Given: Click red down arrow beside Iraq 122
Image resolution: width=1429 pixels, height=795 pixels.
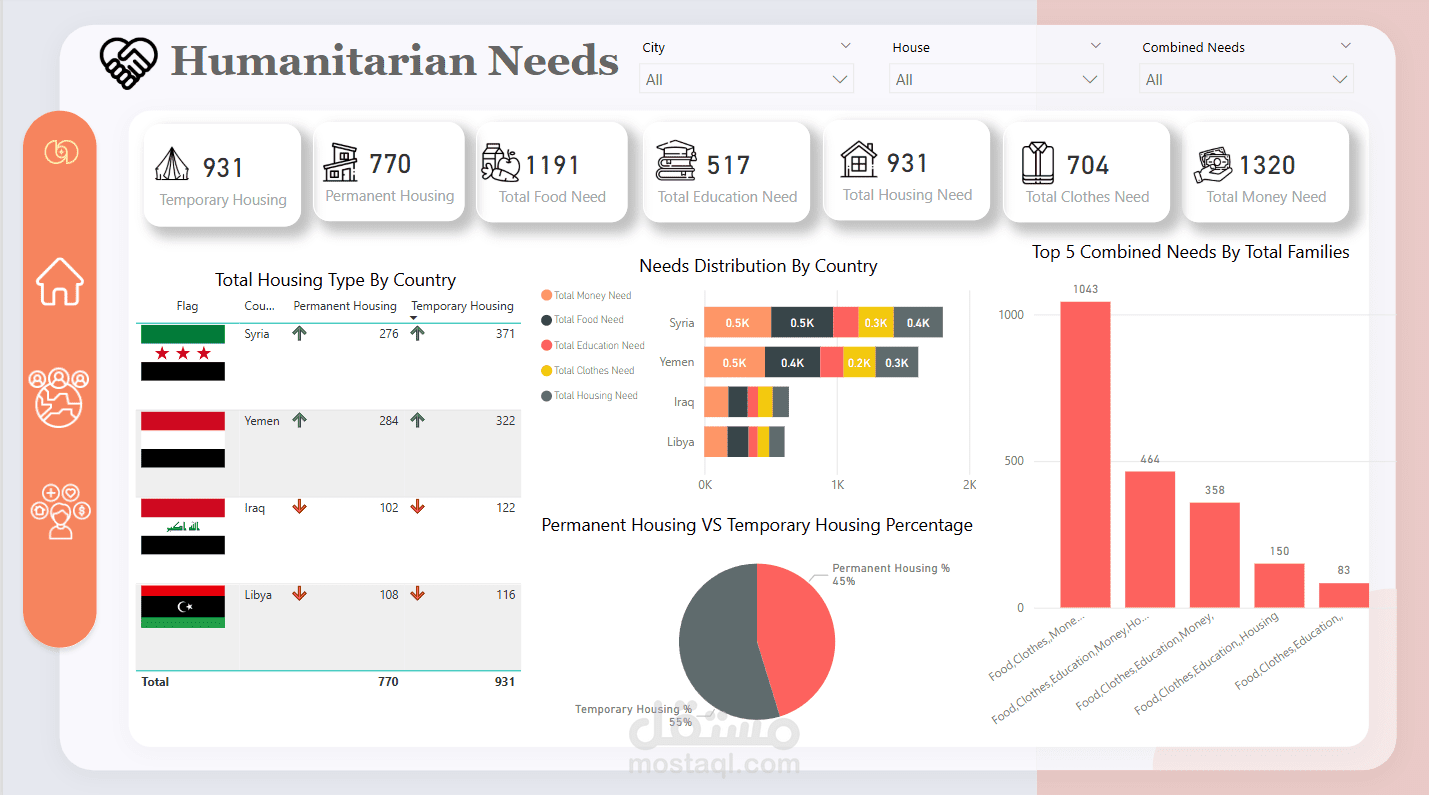Looking at the screenshot, I should (x=418, y=508).
